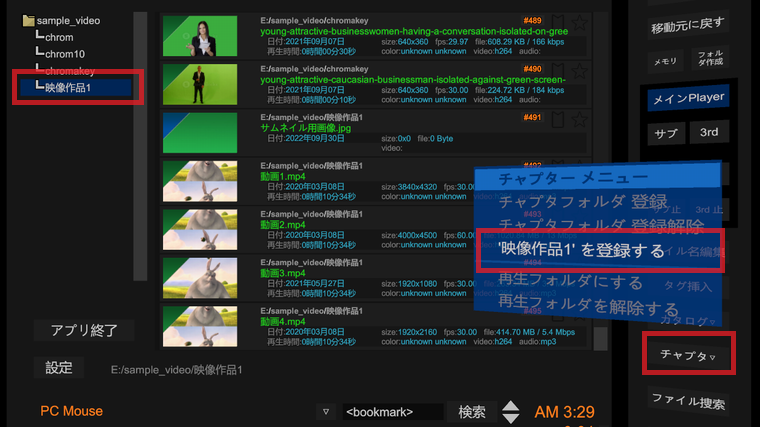
Task: Open the チャプタ▽ dropdown button
Action: [x=688, y=355]
